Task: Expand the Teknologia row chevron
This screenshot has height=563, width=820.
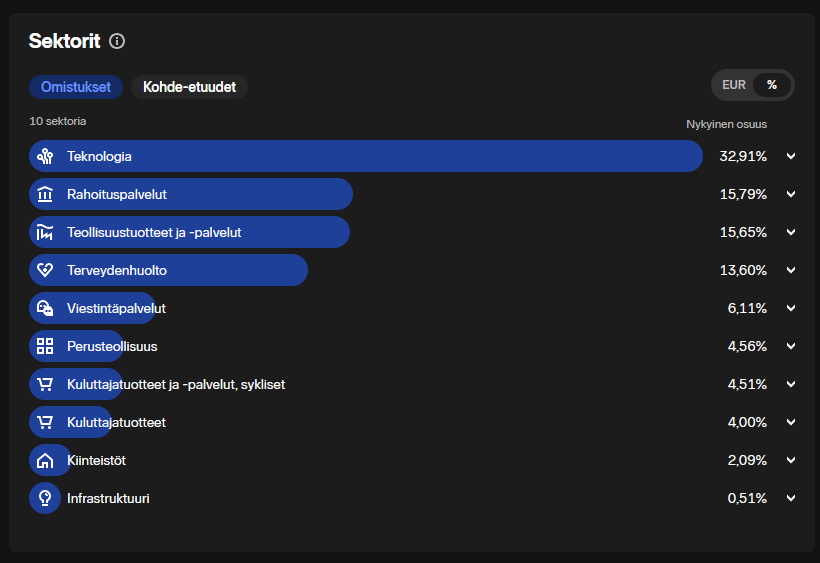Action: (791, 156)
